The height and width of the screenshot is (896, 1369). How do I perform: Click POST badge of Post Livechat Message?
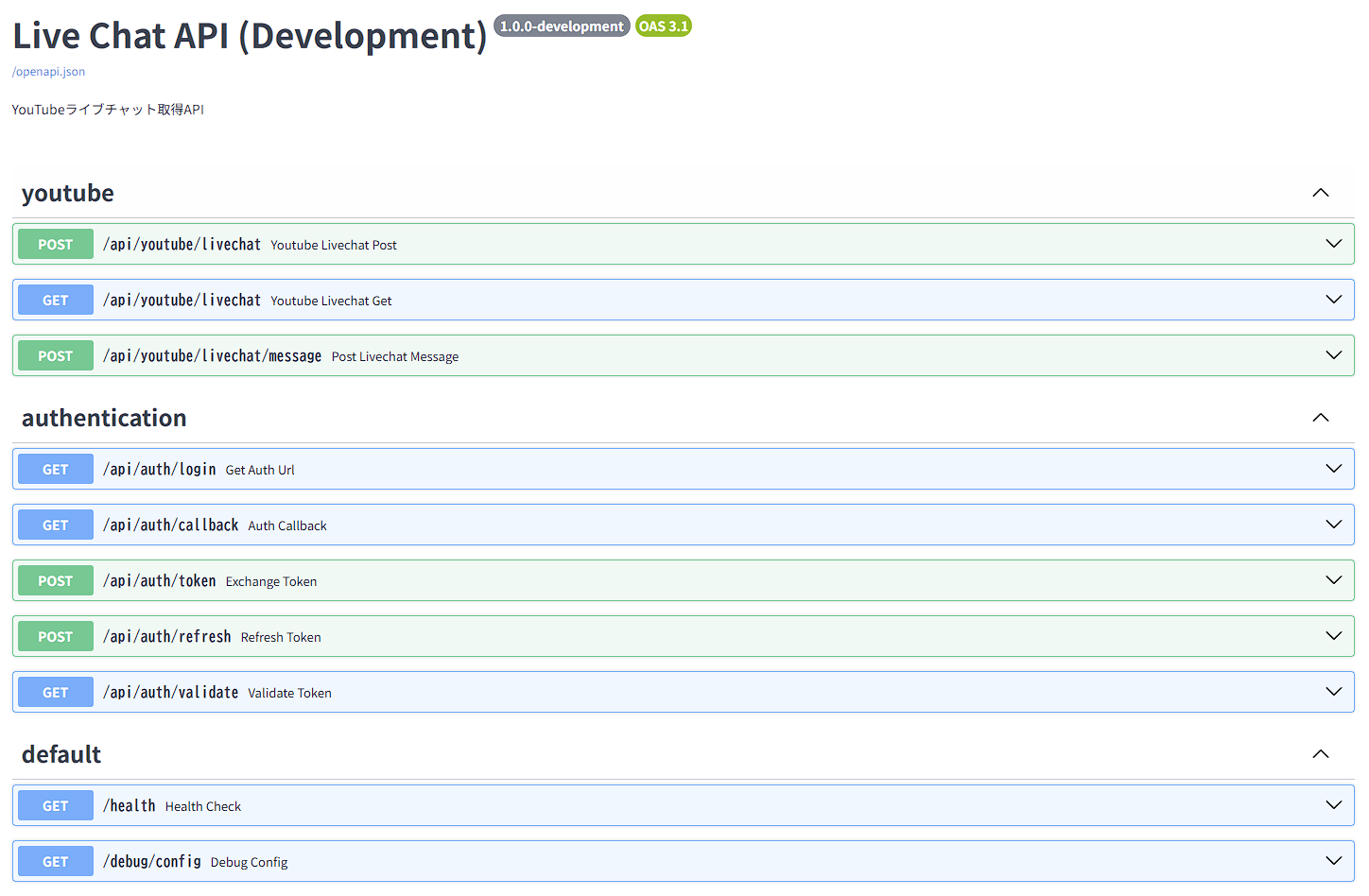(x=56, y=355)
